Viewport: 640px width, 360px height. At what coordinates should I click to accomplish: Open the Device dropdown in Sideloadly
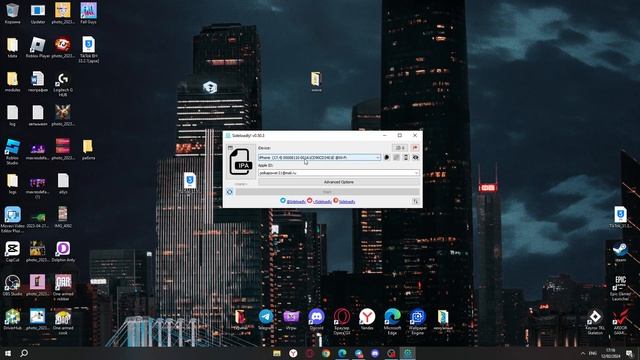(x=319, y=158)
